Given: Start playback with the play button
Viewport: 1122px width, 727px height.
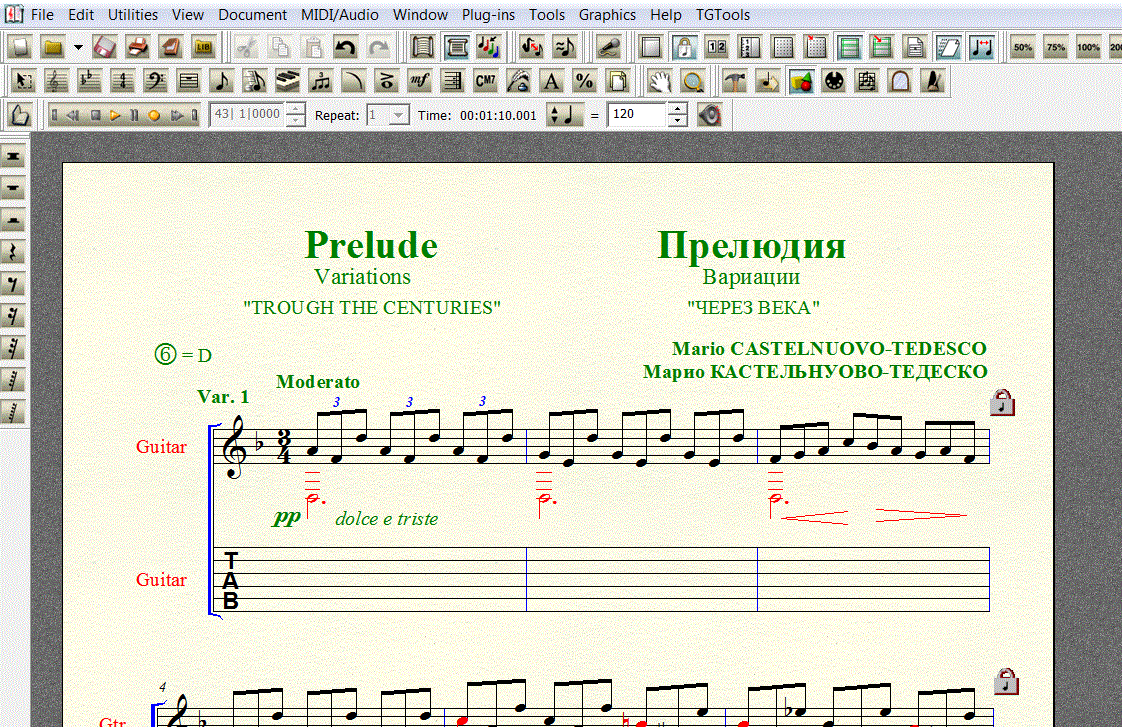Looking at the screenshot, I should (114, 114).
